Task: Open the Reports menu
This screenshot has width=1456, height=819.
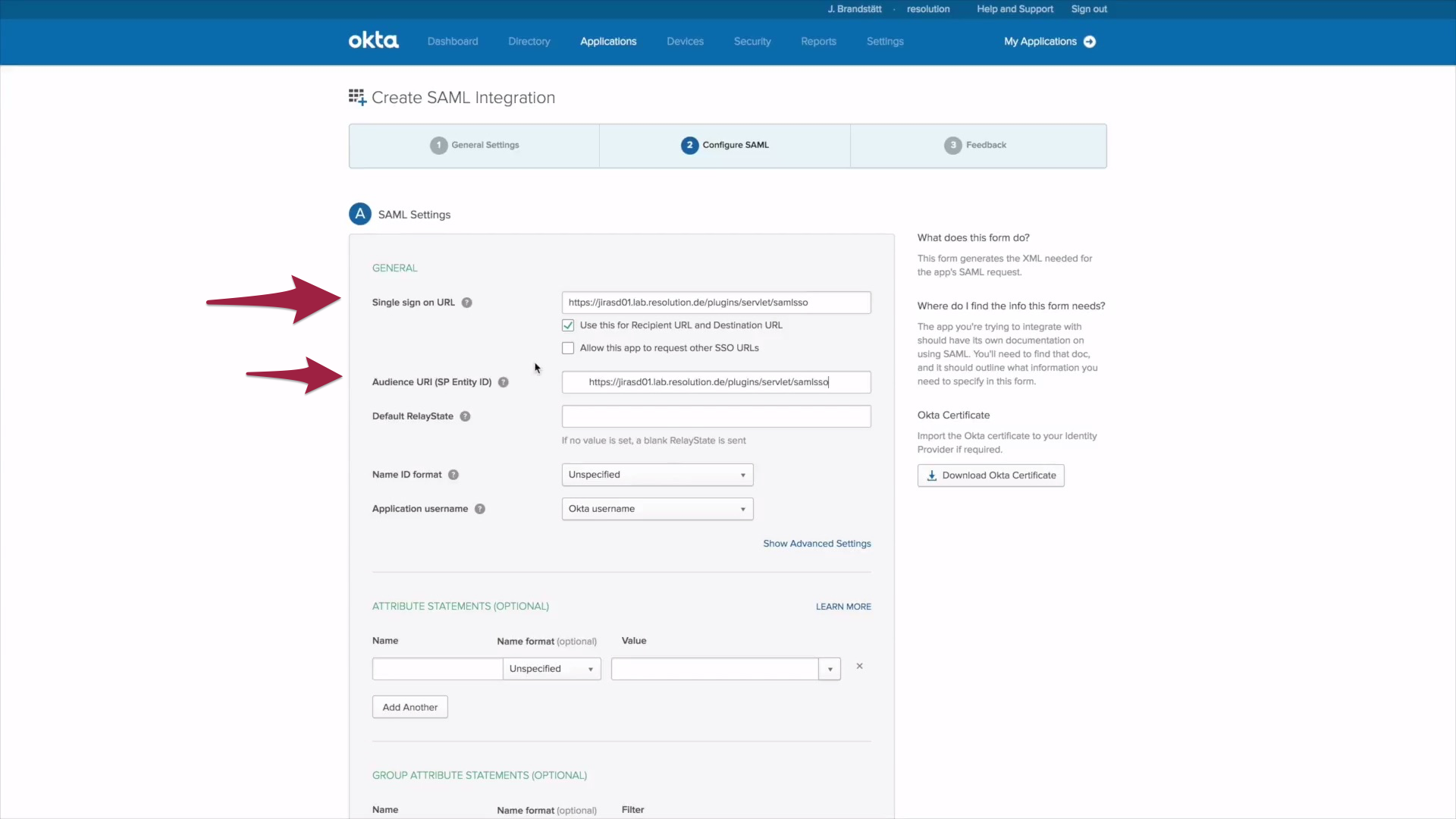Action: (819, 42)
